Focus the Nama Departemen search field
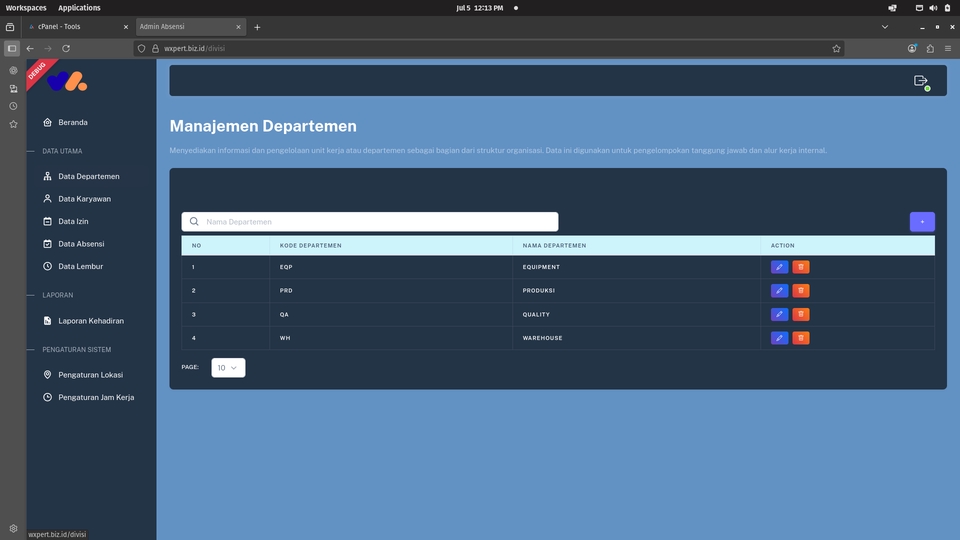This screenshot has height=540, width=960. [370, 222]
